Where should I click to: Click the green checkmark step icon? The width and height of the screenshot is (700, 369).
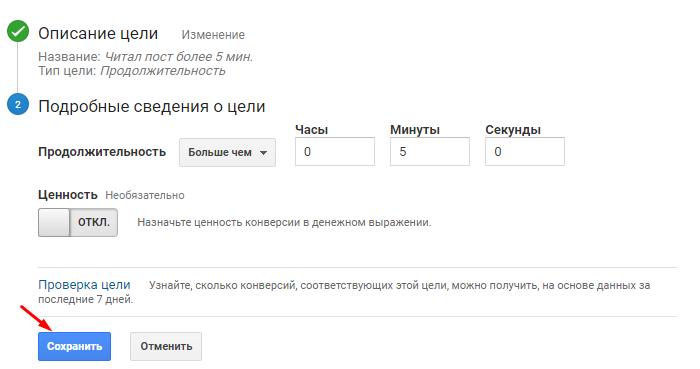pos(18,31)
